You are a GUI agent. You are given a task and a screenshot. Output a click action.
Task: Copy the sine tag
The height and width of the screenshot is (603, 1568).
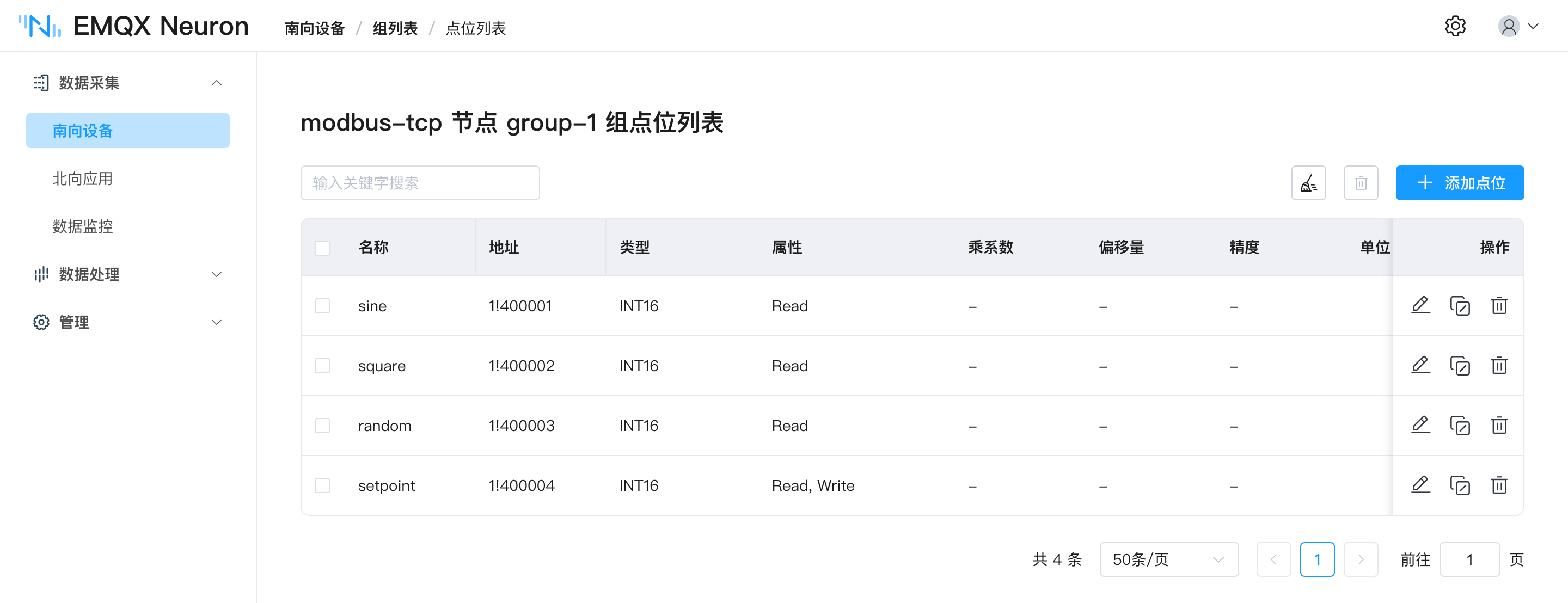1460,305
